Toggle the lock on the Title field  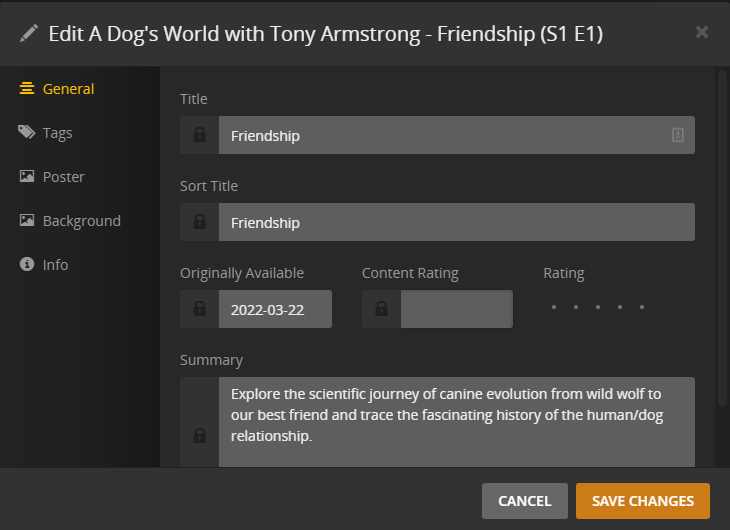[x=199, y=135]
